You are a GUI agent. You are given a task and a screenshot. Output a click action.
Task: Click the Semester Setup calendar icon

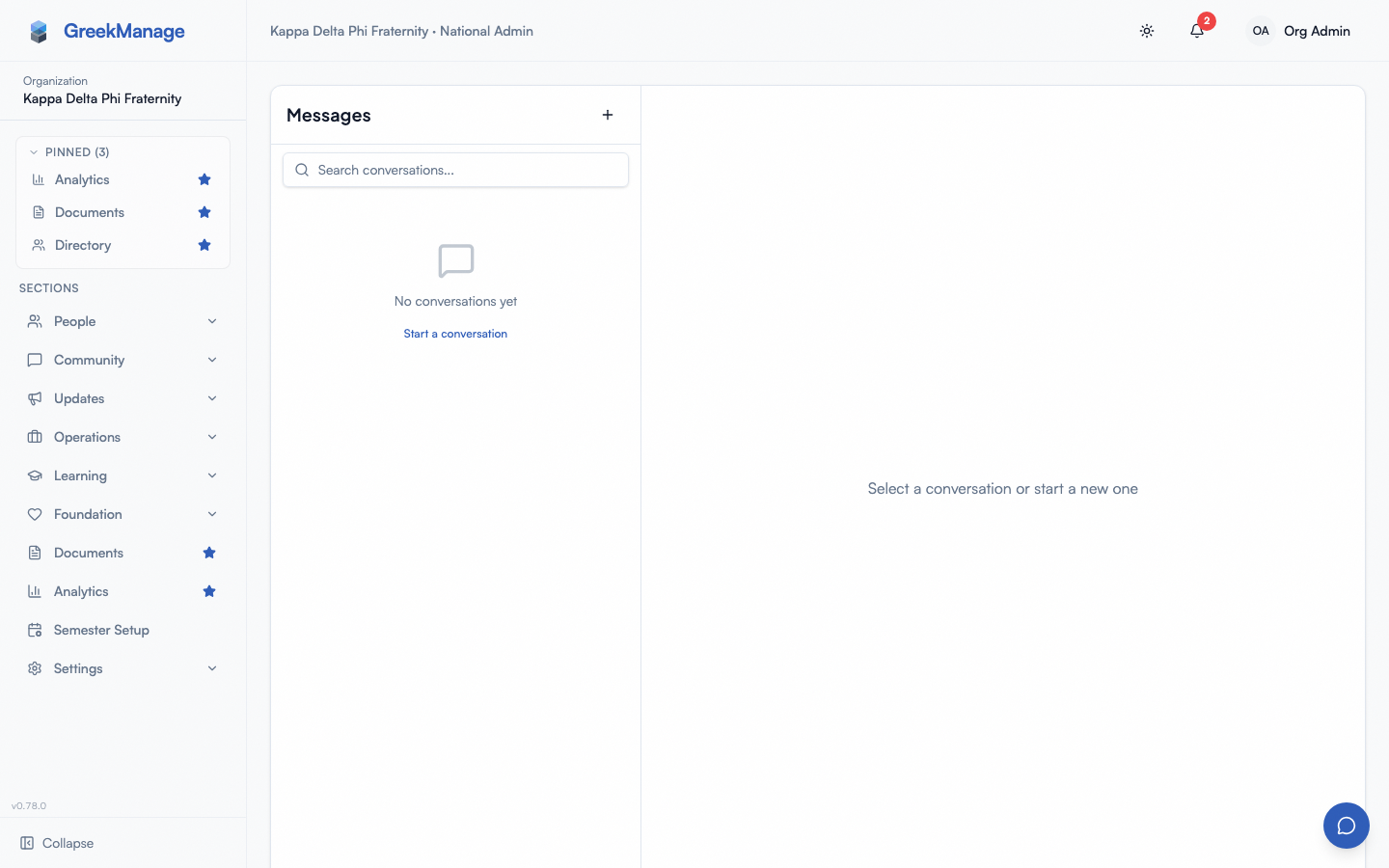pyautogui.click(x=35, y=630)
